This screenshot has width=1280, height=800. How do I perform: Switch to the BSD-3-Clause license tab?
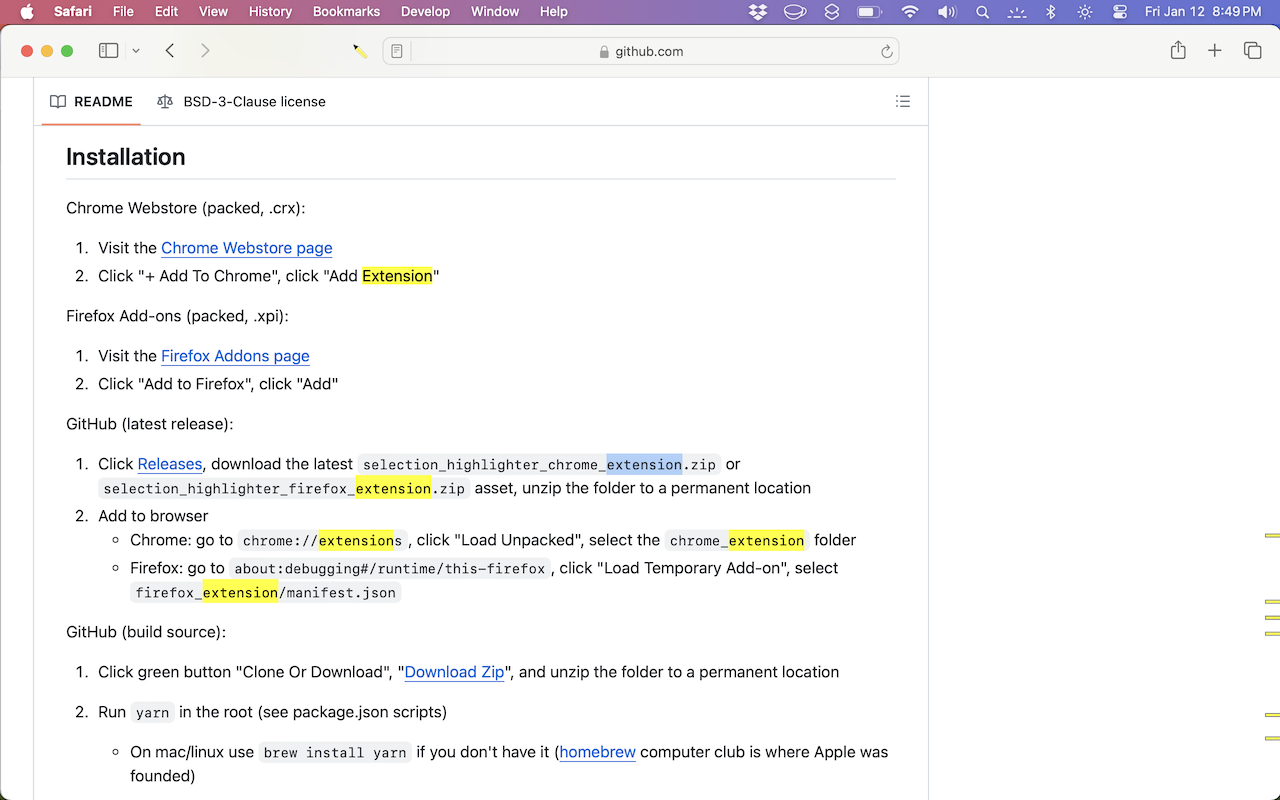[x=242, y=101]
